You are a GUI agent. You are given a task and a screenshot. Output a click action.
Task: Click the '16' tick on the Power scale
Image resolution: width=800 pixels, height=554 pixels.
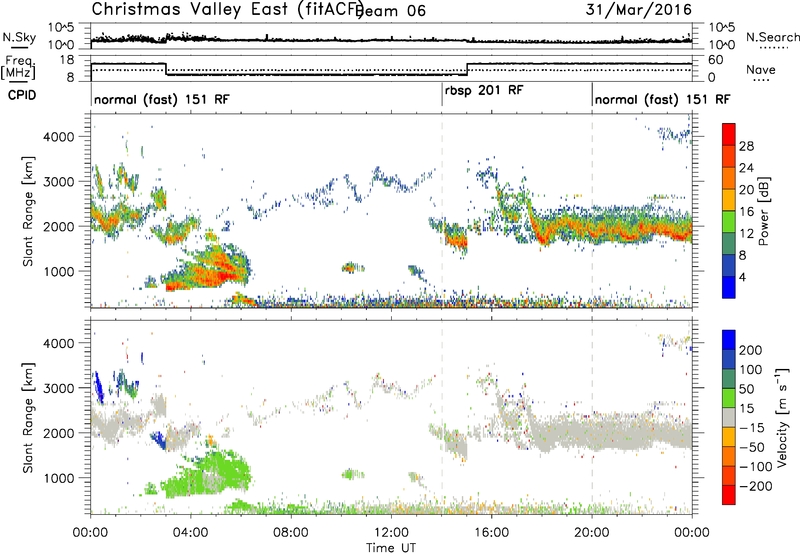[x=746, y=212]
